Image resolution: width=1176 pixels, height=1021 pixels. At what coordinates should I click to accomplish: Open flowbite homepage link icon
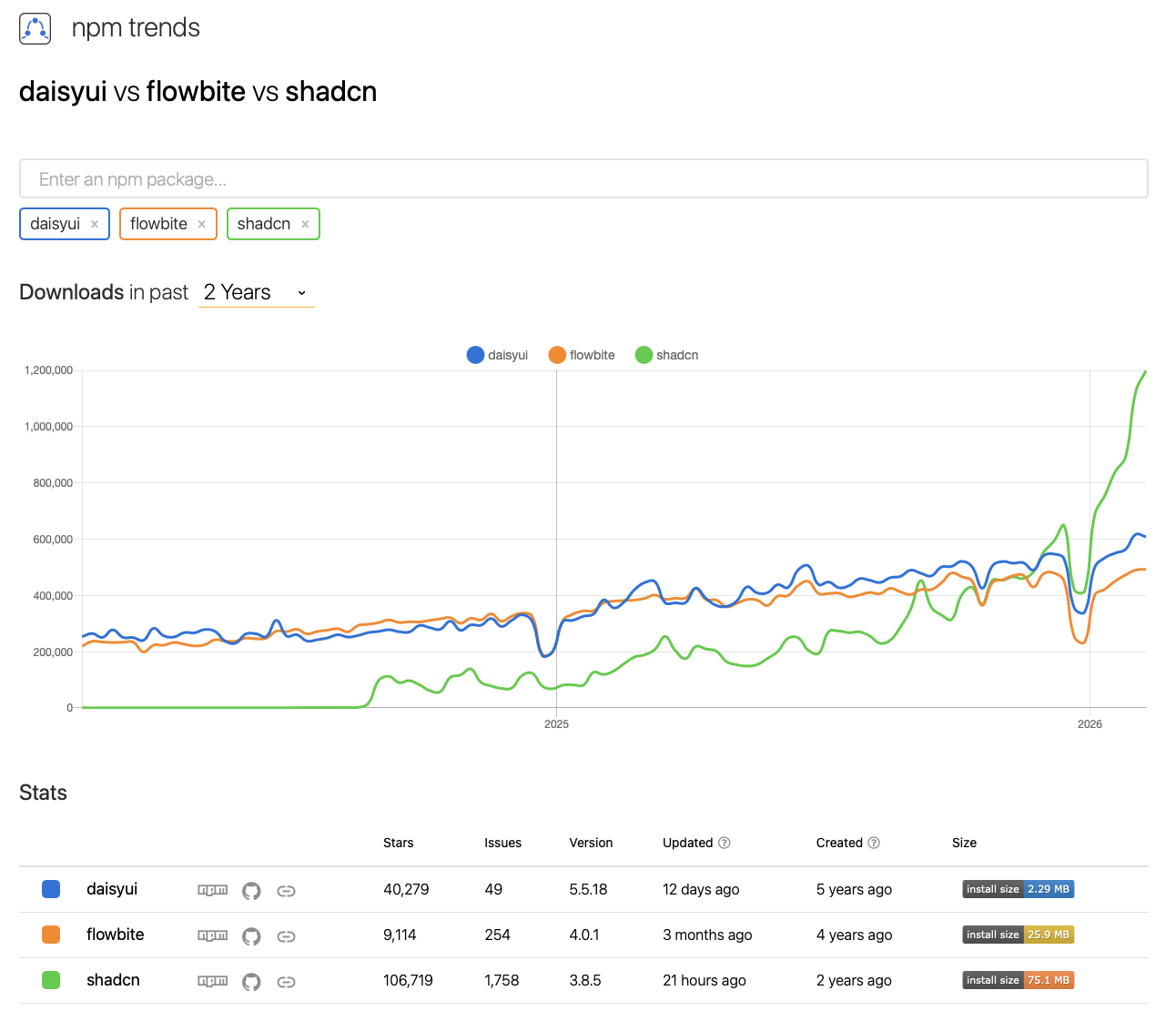pos(286,936)
